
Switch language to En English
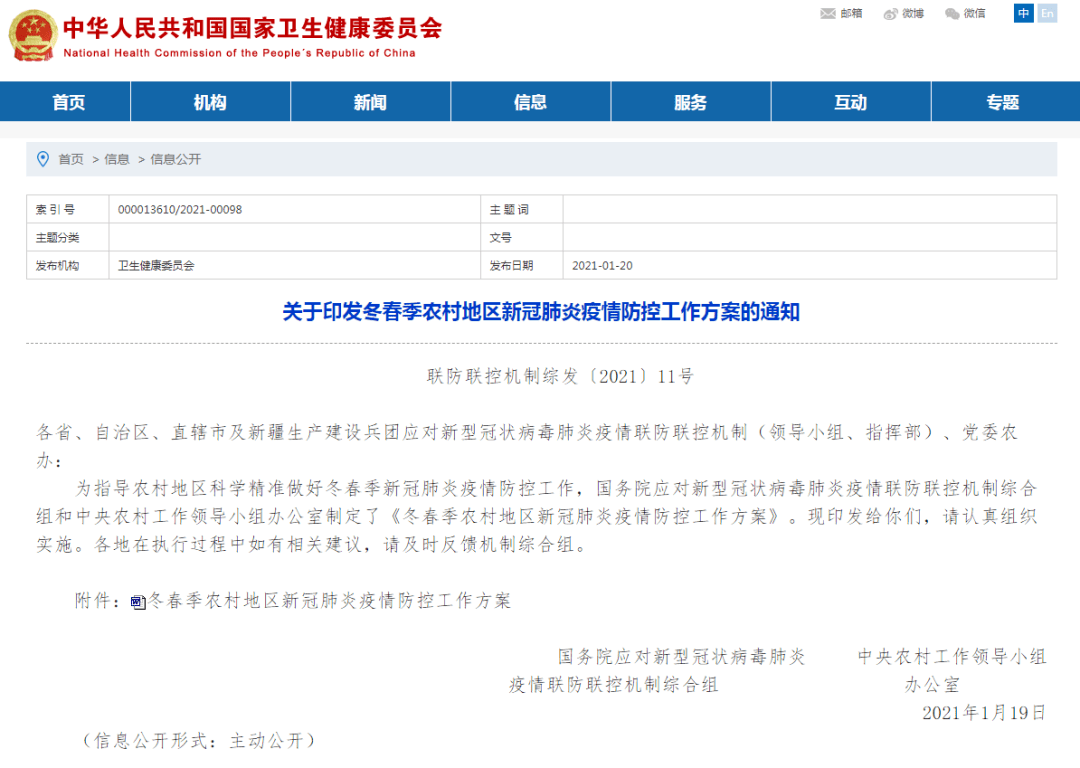coord(1046,13)
